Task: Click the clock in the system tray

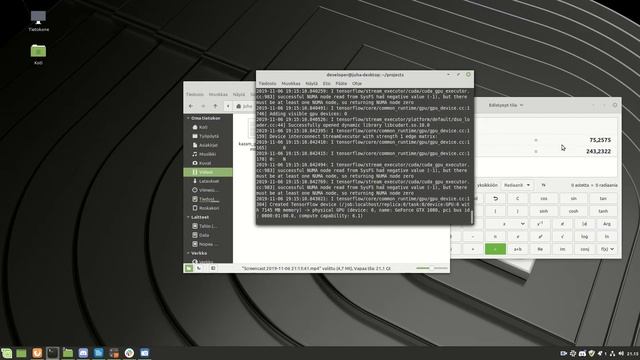Action: (633, 353)
